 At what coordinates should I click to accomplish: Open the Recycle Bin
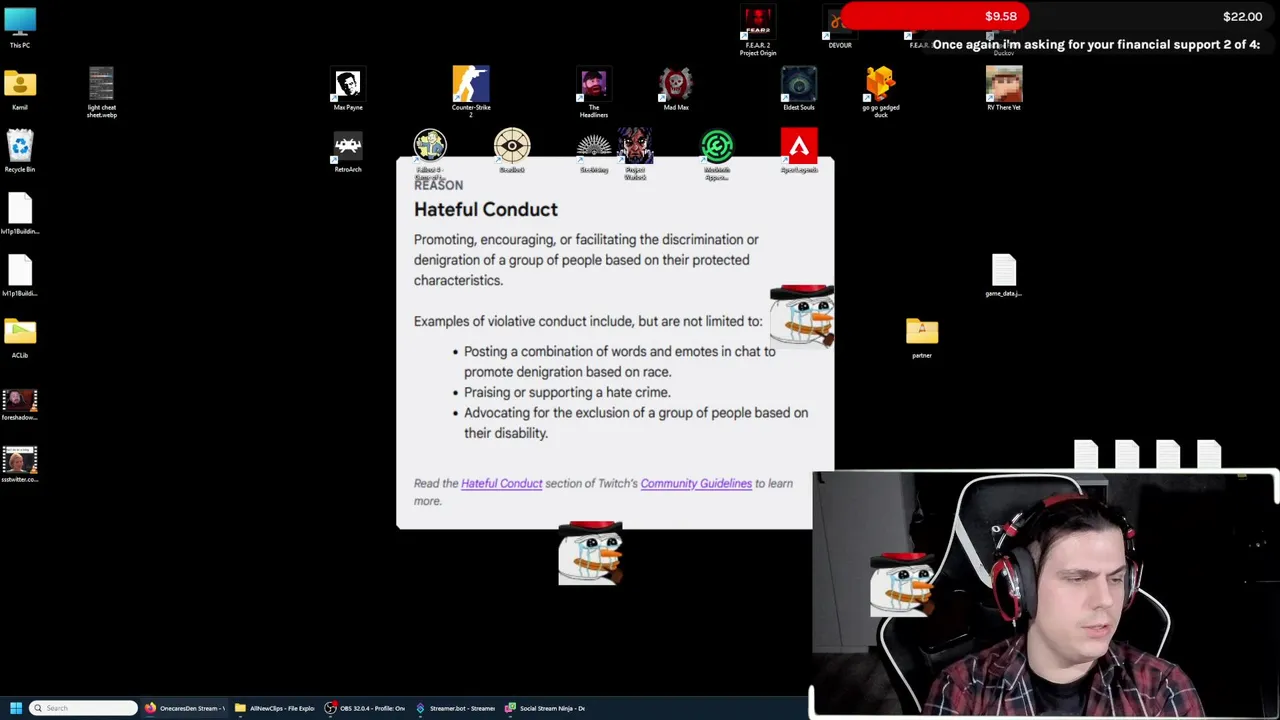tap(20, 151)
